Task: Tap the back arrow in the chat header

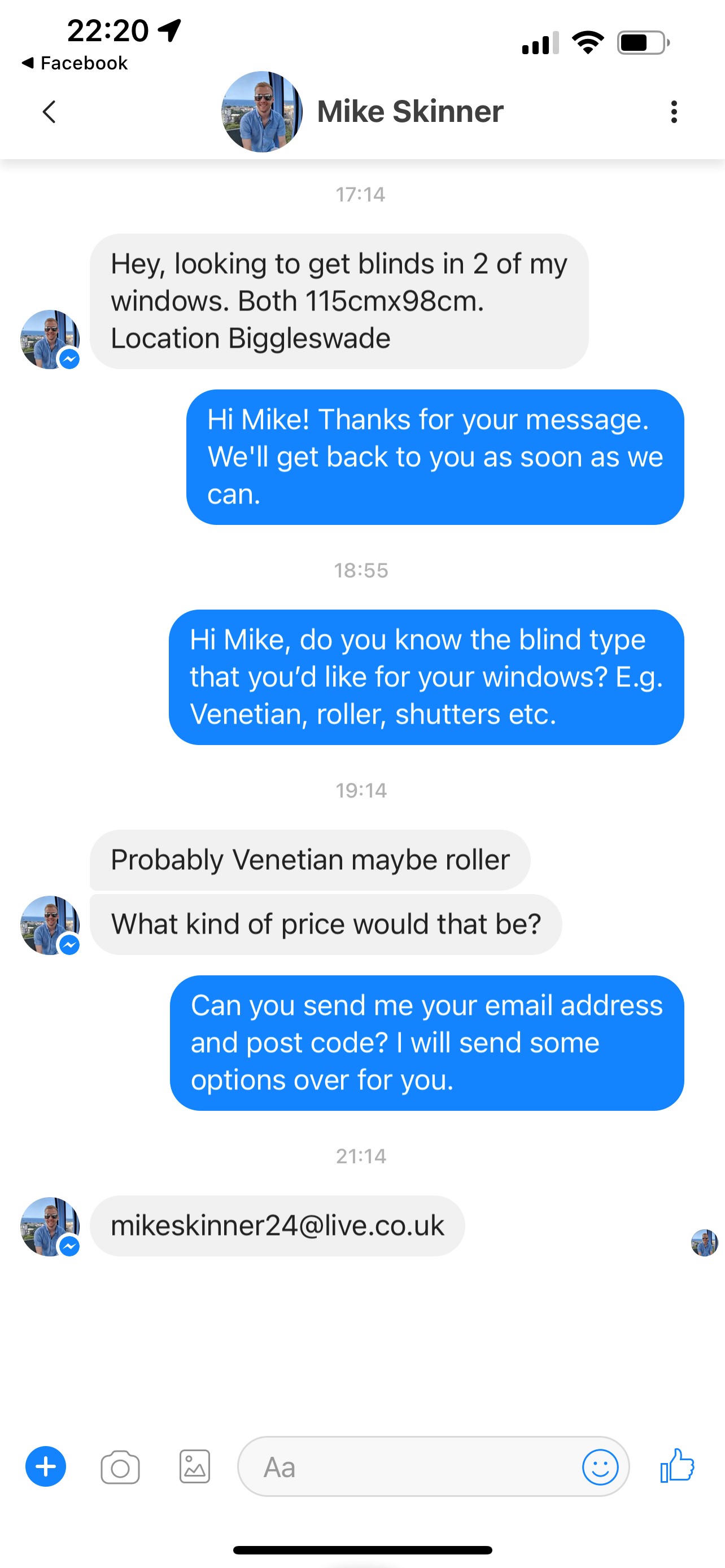Action: coord(49,112)
